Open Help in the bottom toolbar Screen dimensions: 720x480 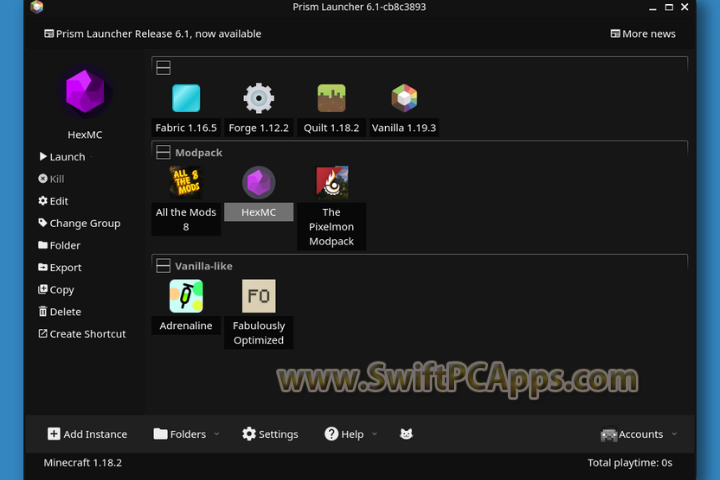coord(344,434)
